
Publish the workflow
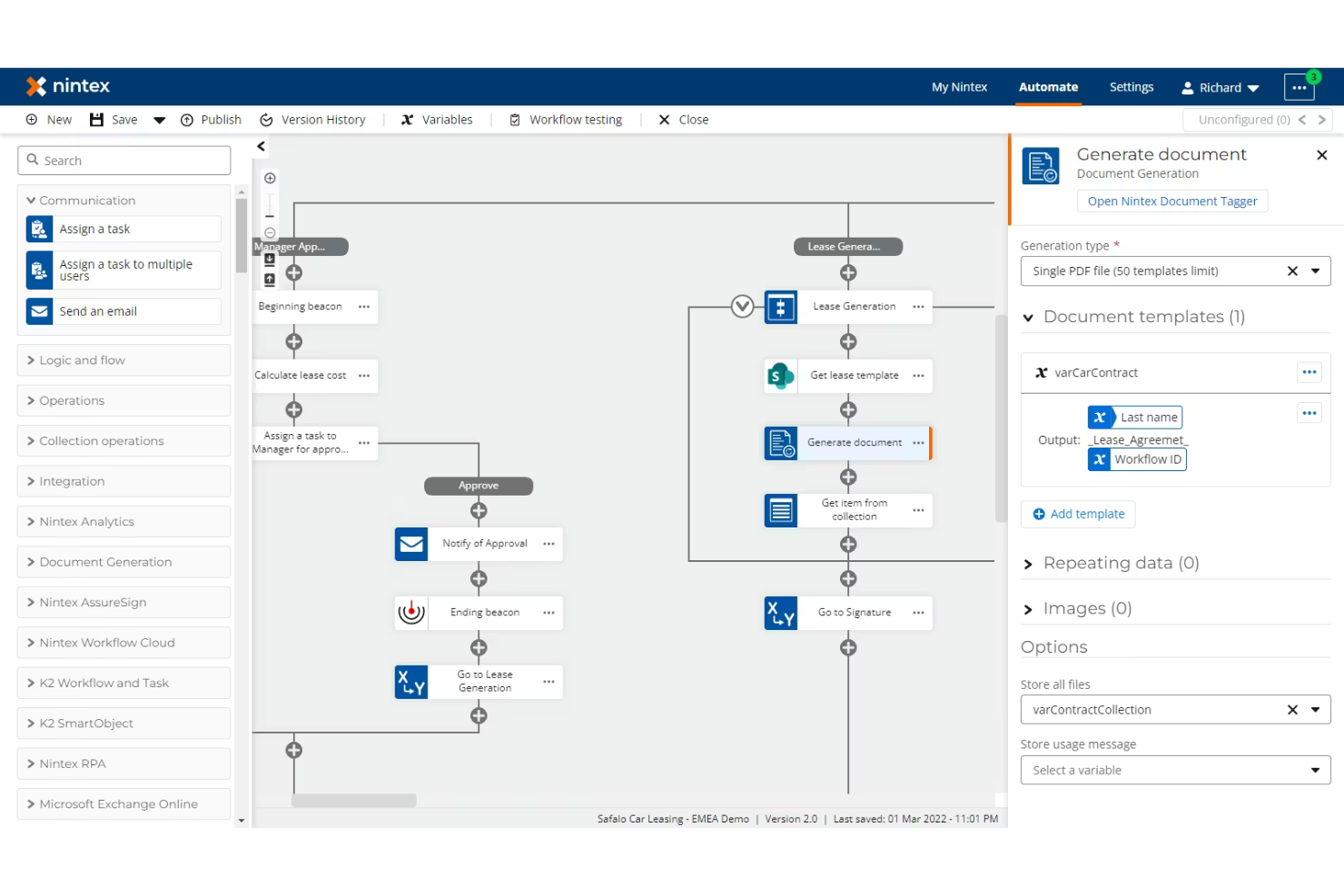click(211, 120)
